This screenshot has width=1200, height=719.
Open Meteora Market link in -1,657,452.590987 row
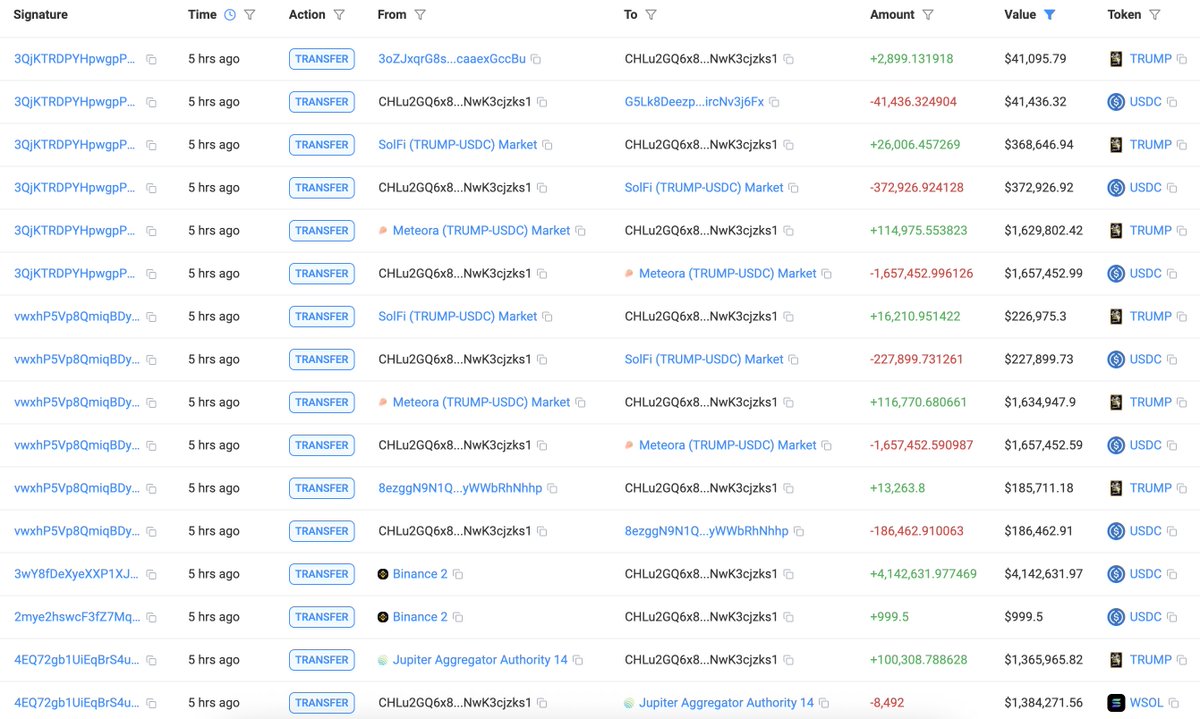coord(728,445)
